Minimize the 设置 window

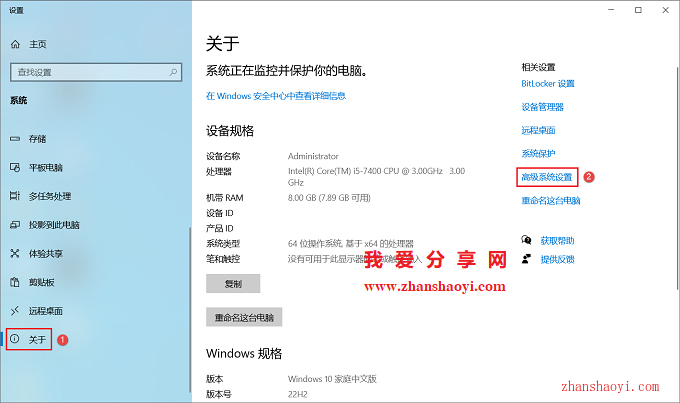pos(611,10)
